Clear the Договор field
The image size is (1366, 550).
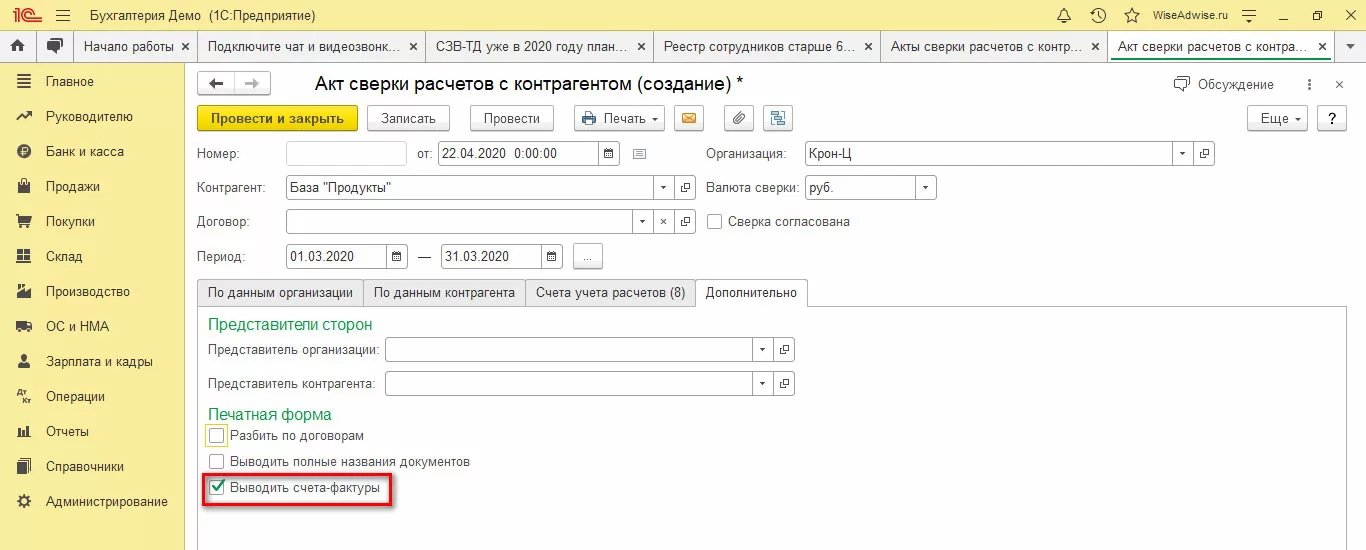pyautogui.click(x=664, y=221)
